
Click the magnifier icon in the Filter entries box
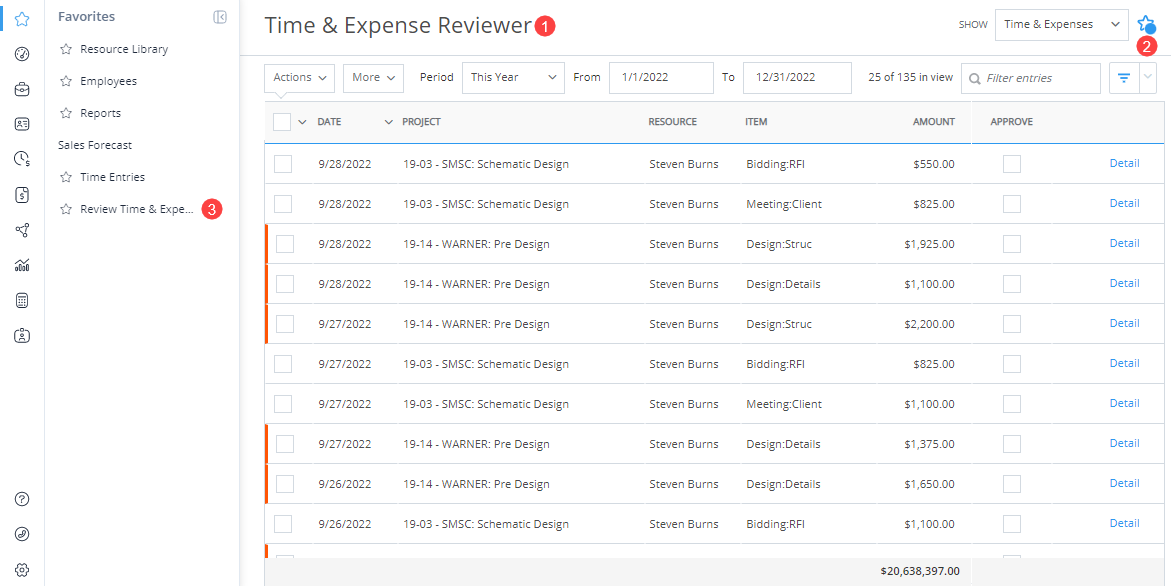pyautogui.click(x=975, y=78)
